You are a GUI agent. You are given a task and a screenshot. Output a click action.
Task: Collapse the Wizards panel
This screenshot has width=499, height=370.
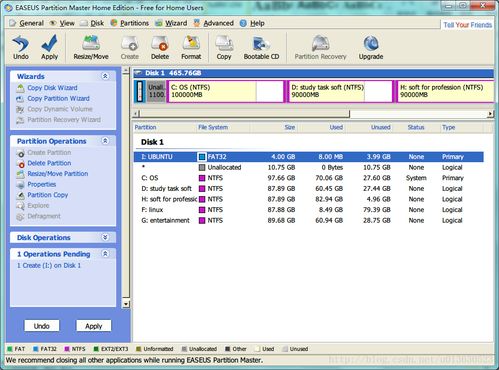[x=105, y=76]
